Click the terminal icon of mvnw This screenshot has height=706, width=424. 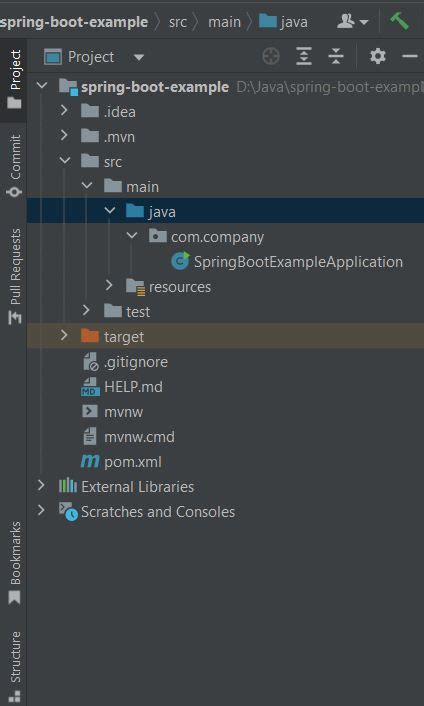[90, 411]
